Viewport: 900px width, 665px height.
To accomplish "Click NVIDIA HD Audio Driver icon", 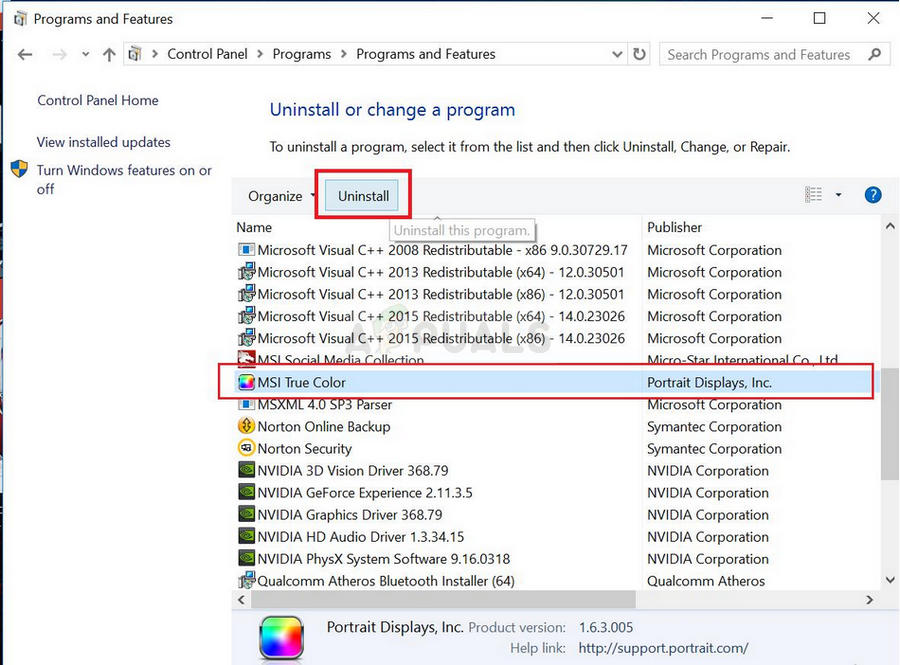I will (x=246, y=536).
